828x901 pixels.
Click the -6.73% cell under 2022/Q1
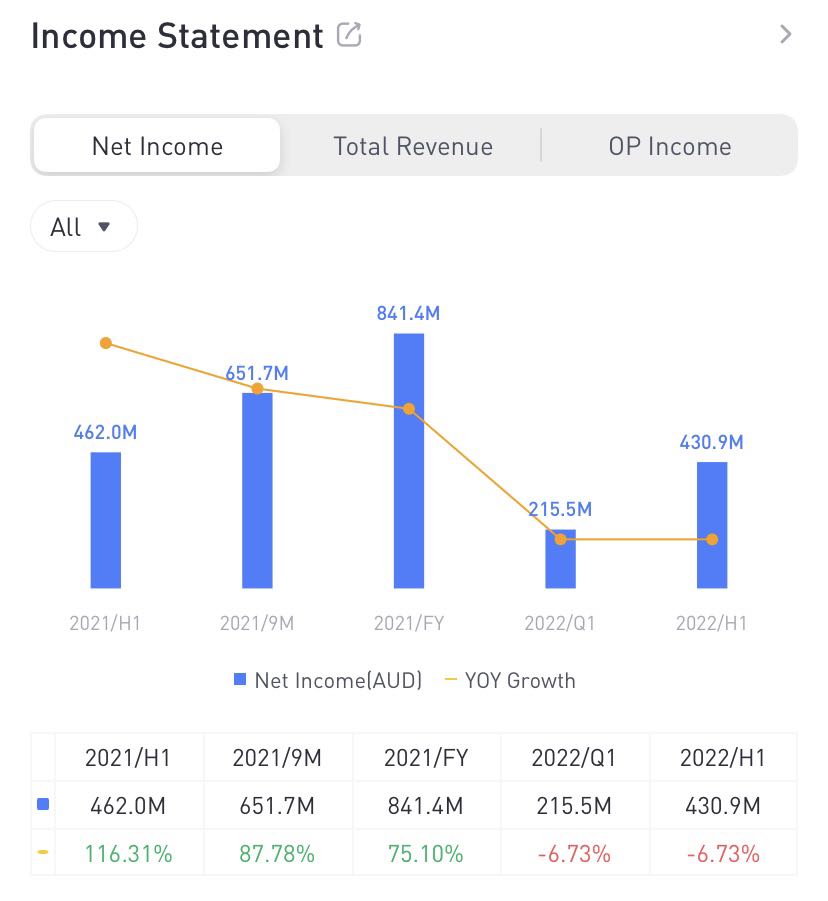coord(574,854)
